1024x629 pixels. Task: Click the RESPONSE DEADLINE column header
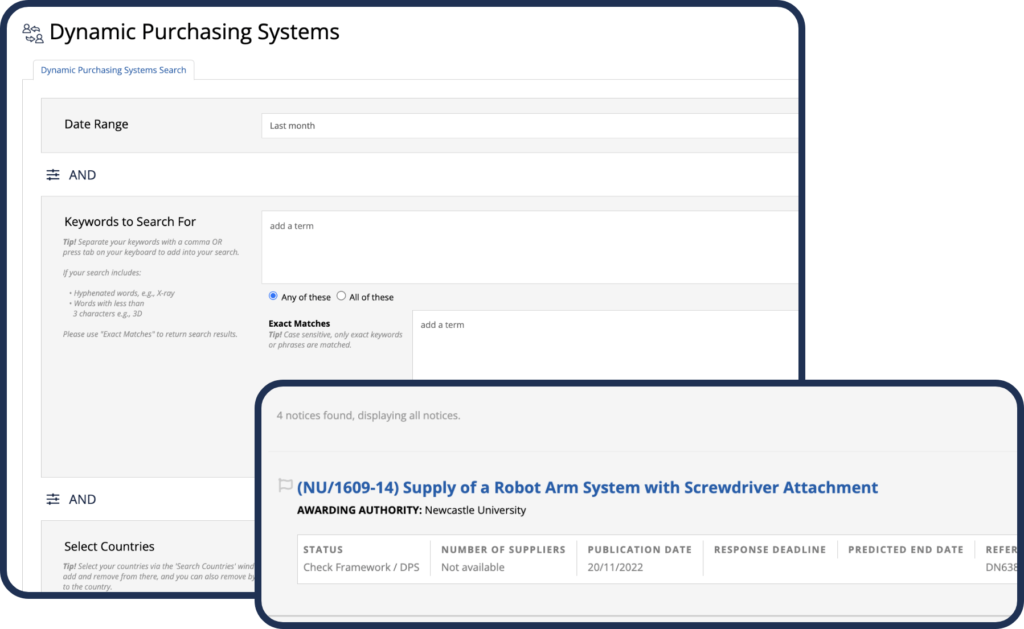coord(770,549)
